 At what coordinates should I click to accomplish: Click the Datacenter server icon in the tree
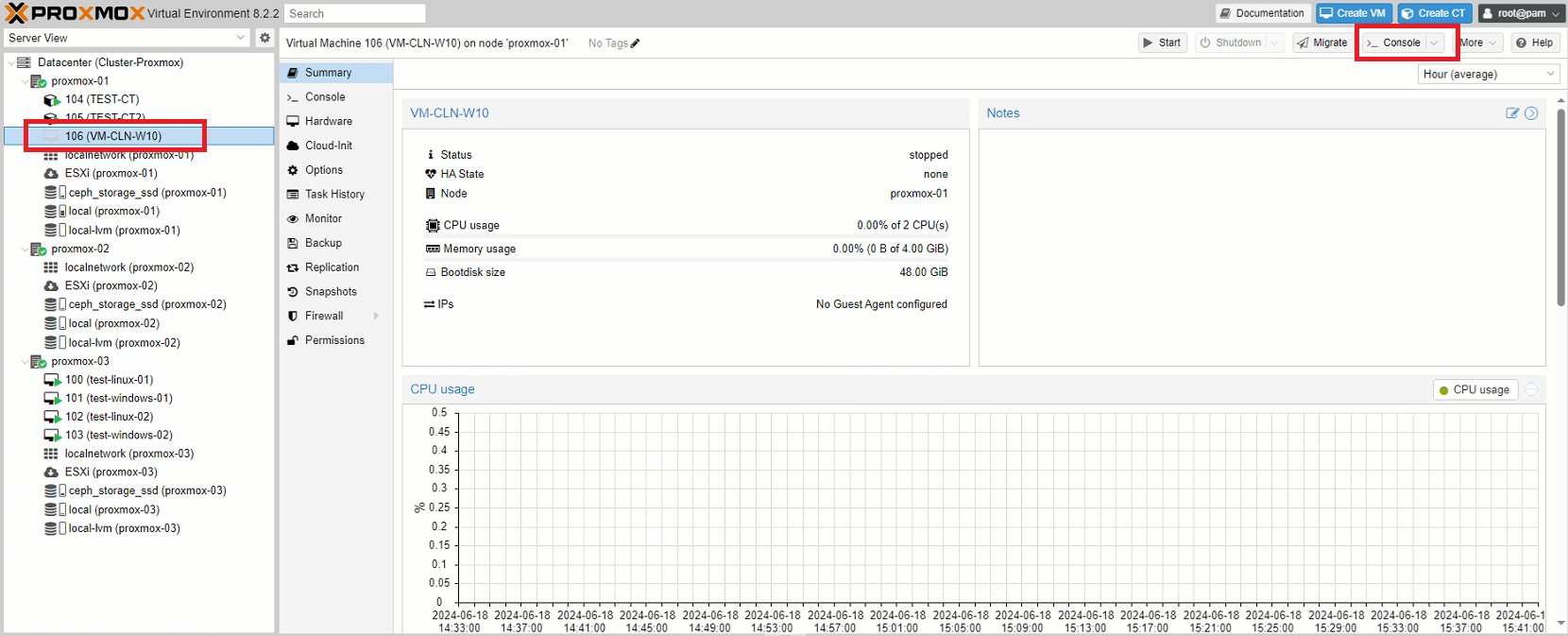coord(24,62)
